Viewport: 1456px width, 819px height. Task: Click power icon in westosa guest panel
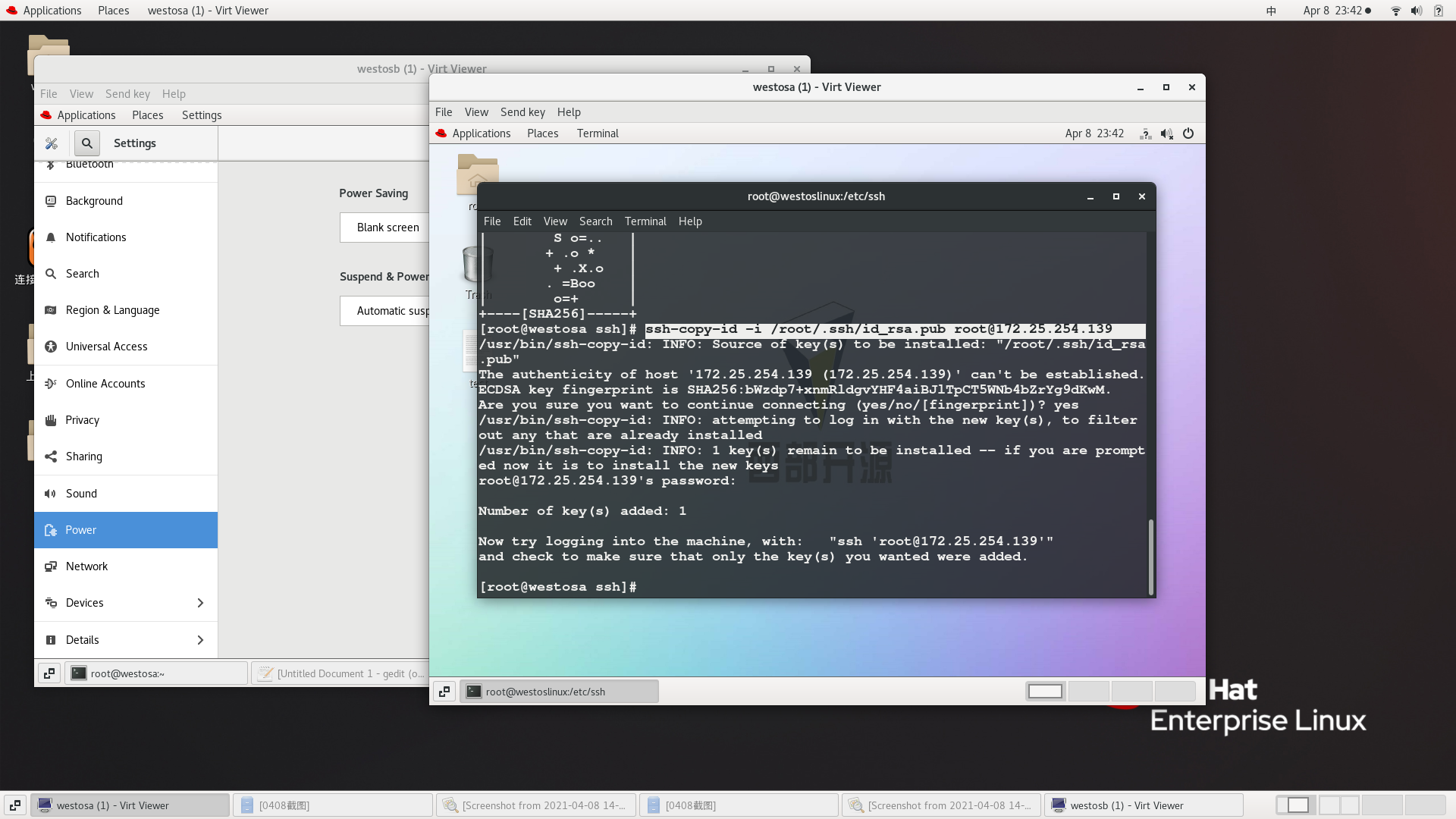pos(1188,133)
